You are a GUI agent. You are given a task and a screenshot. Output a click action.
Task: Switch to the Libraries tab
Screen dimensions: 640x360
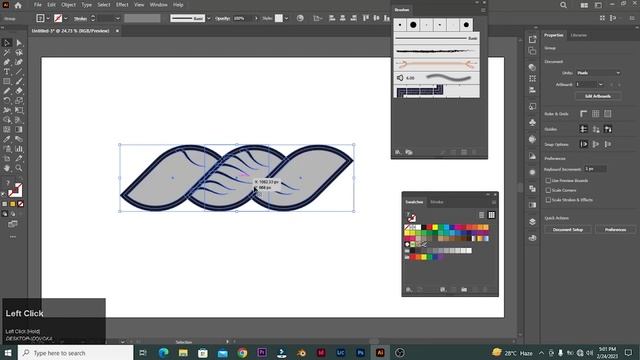click(578, 36)
